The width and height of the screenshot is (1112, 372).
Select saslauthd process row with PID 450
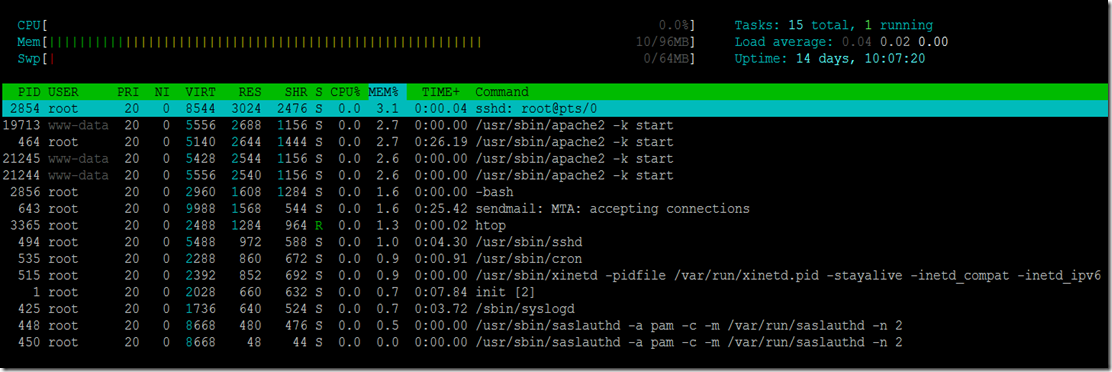(555, 342)
